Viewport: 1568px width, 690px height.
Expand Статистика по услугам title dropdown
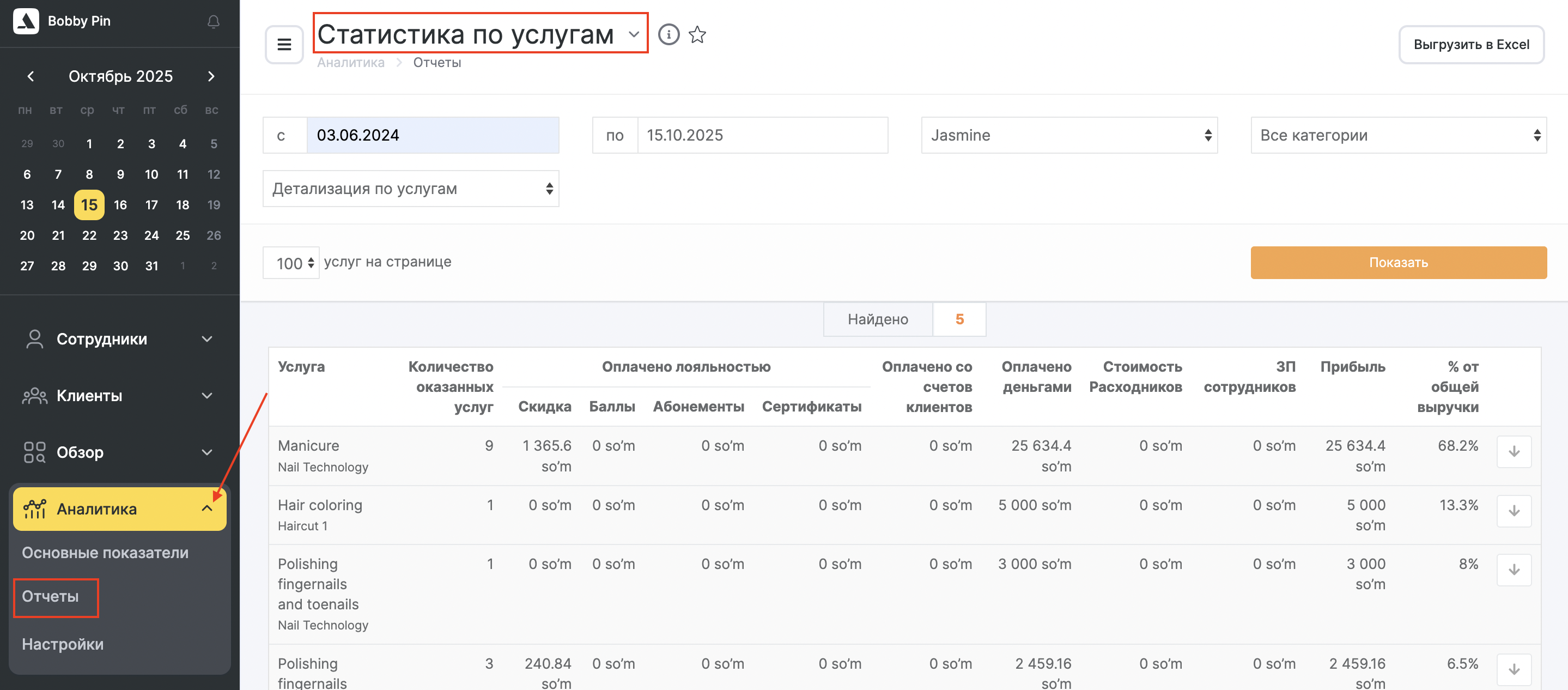click(634, 35)
